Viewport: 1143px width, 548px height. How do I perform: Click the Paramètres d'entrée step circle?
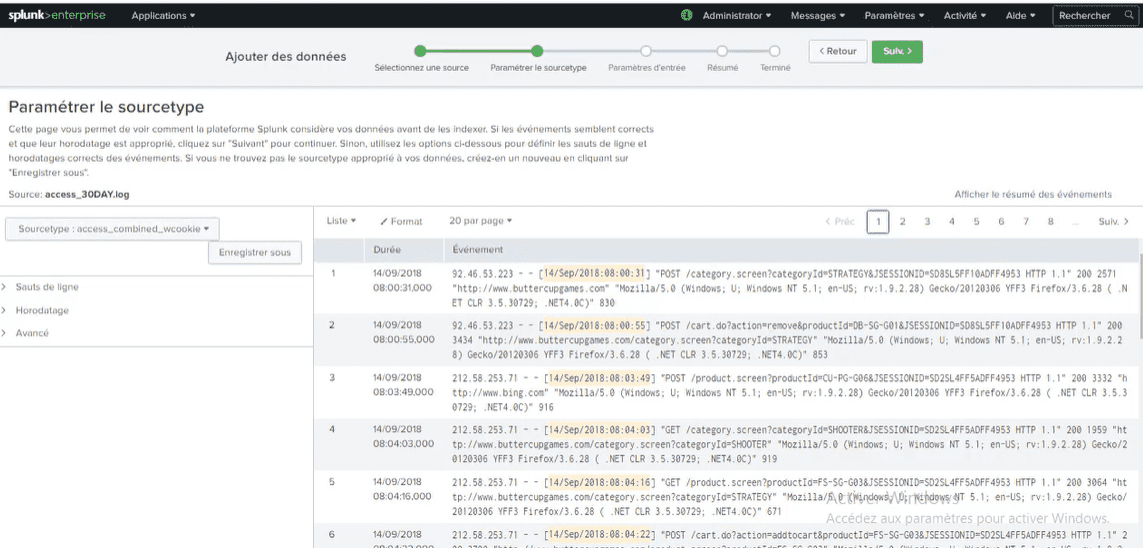646,51
